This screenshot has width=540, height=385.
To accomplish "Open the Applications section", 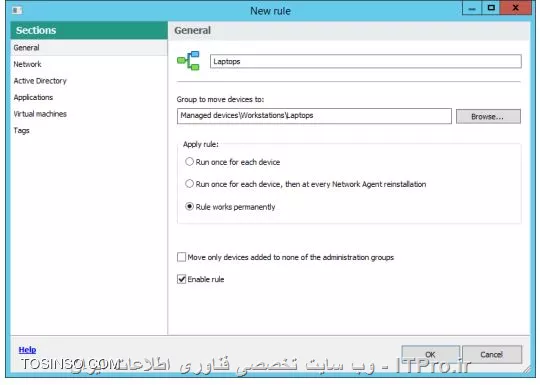I will pos(33,97).
